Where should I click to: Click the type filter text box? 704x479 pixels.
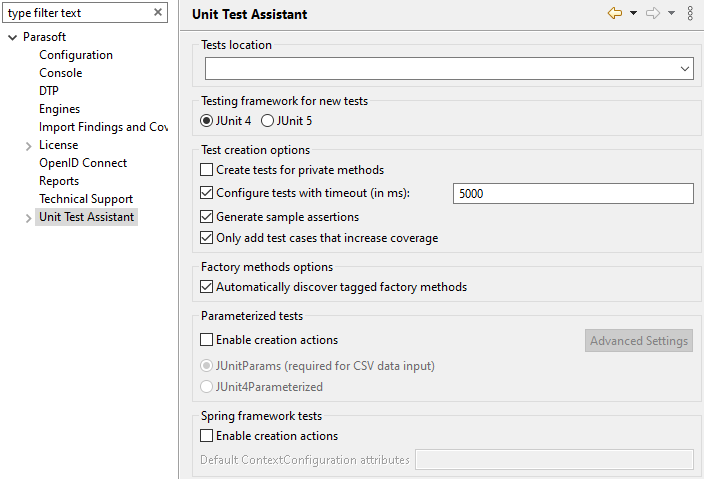click(x=79, y=13)
